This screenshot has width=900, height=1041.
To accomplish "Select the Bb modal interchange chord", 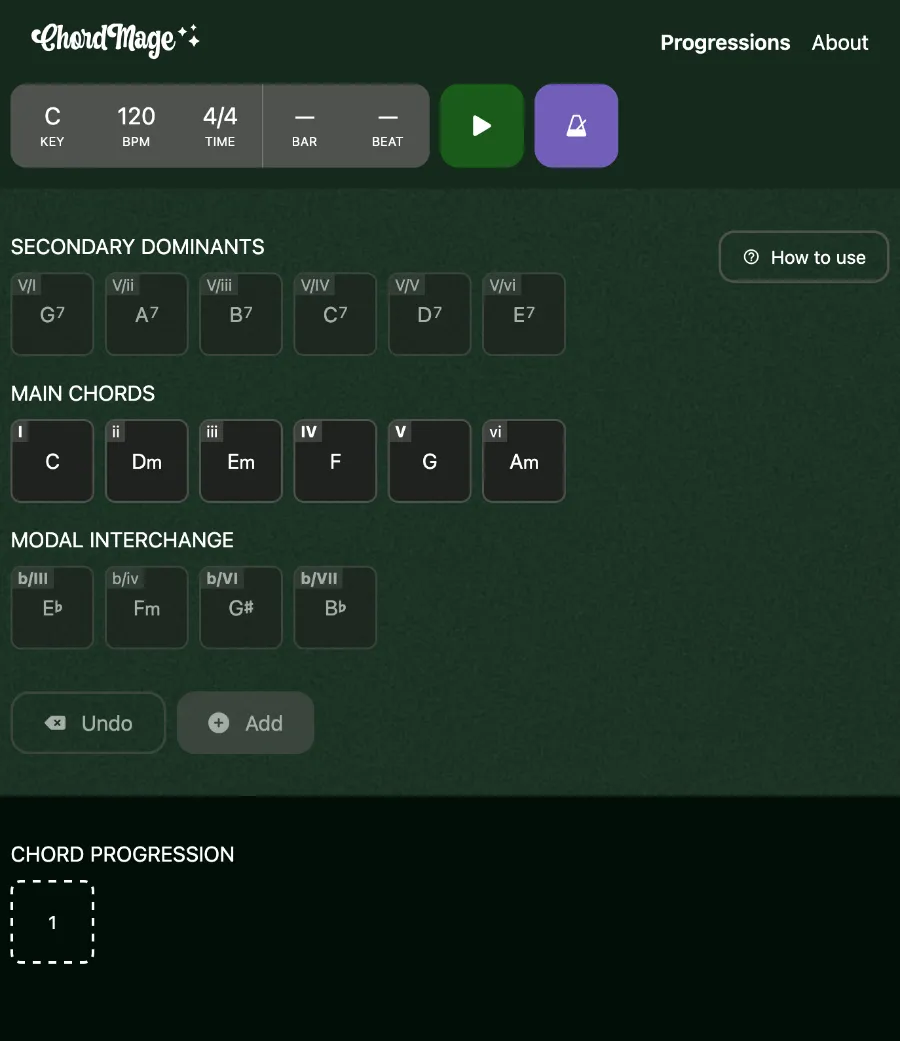I will pyautogui.click(x=334, y=607).
